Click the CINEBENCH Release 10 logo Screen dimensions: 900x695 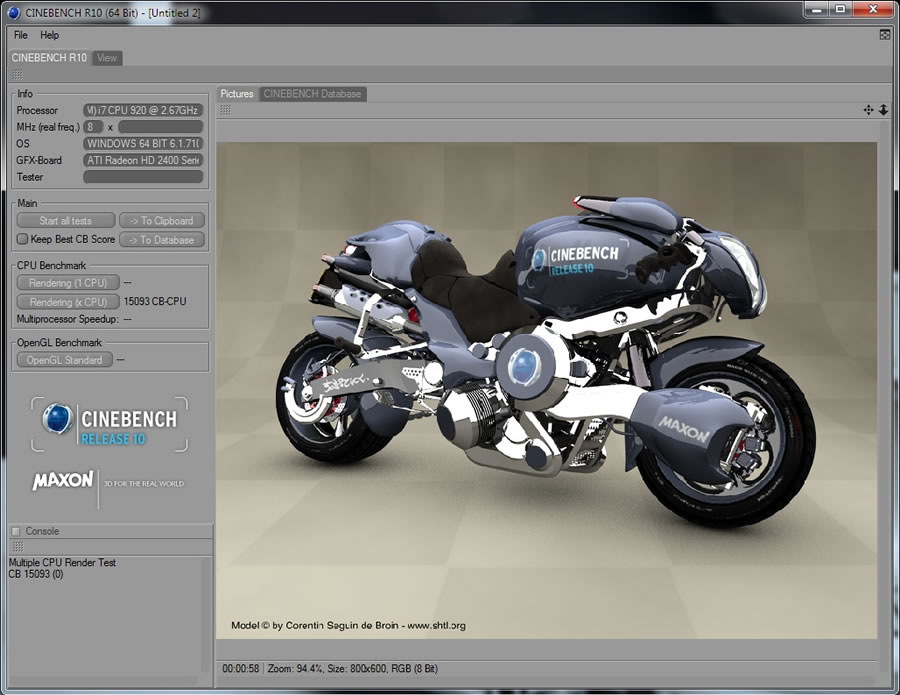(109, 424)
